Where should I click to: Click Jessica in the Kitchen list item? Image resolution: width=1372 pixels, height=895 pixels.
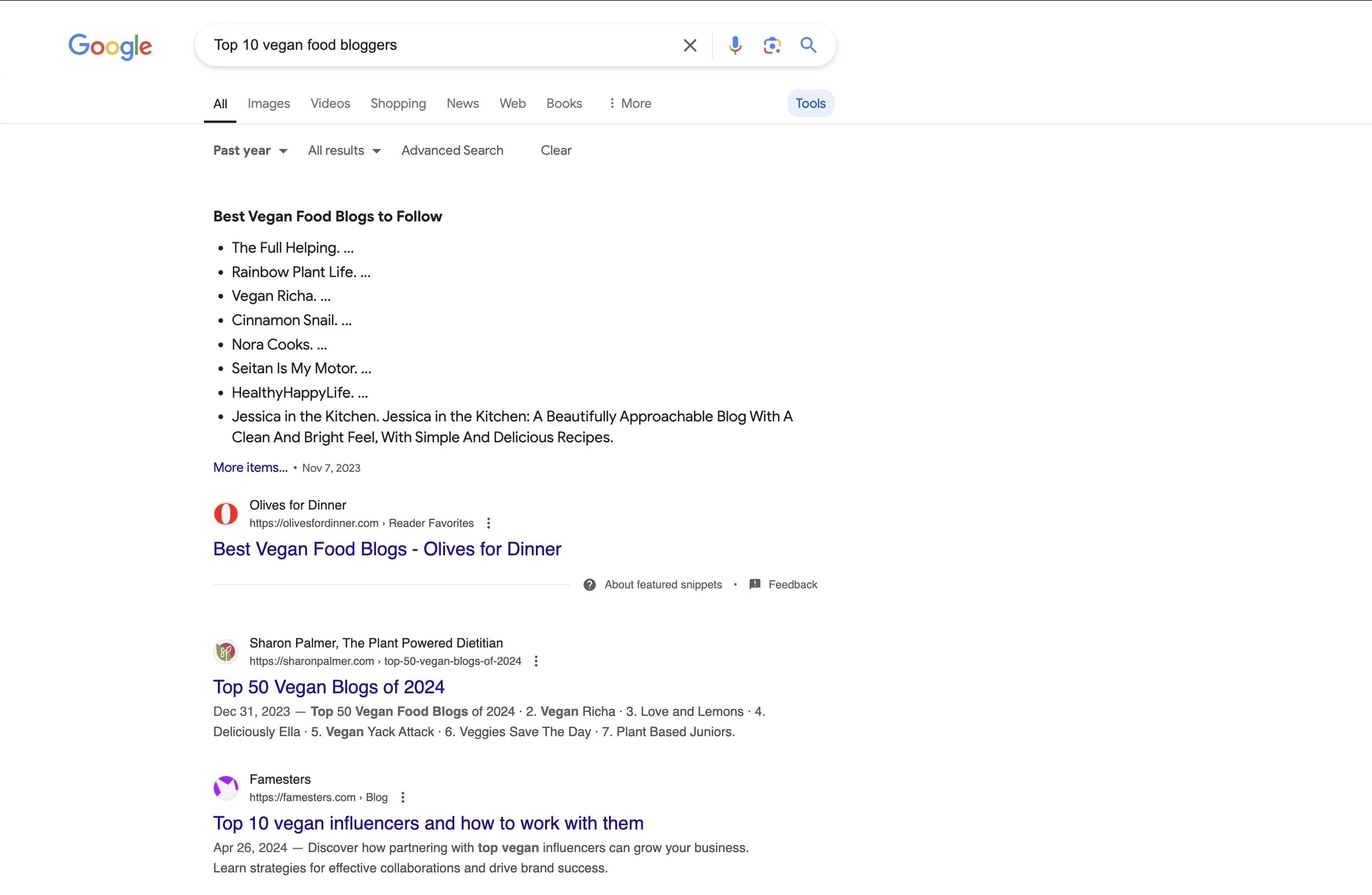coord(512,427)
